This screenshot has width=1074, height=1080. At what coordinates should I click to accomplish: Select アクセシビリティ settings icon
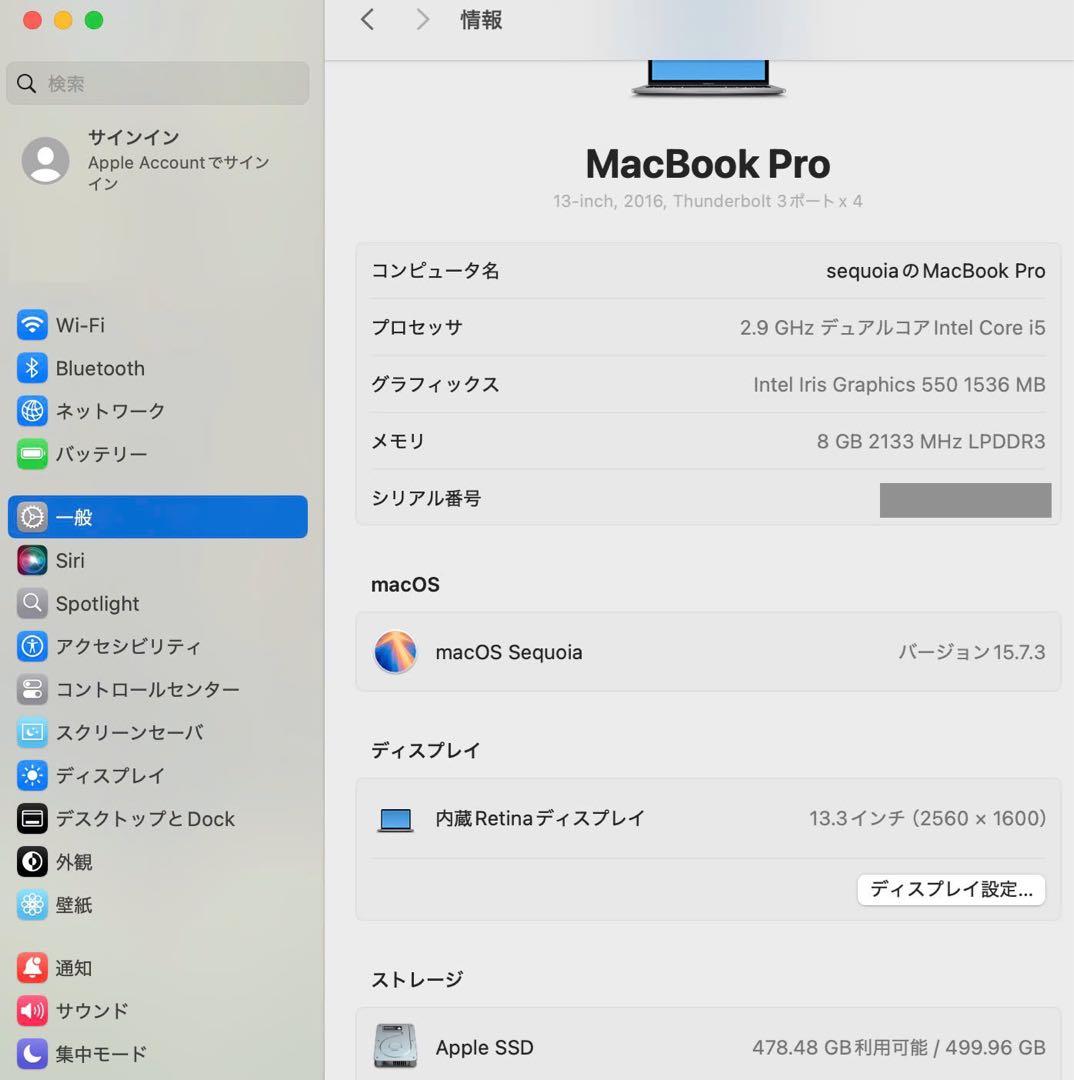coord(32,646)
